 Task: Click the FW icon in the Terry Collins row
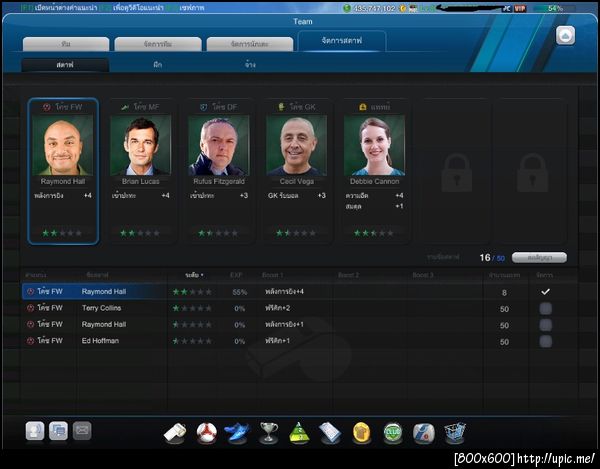[x=31, y=308]
